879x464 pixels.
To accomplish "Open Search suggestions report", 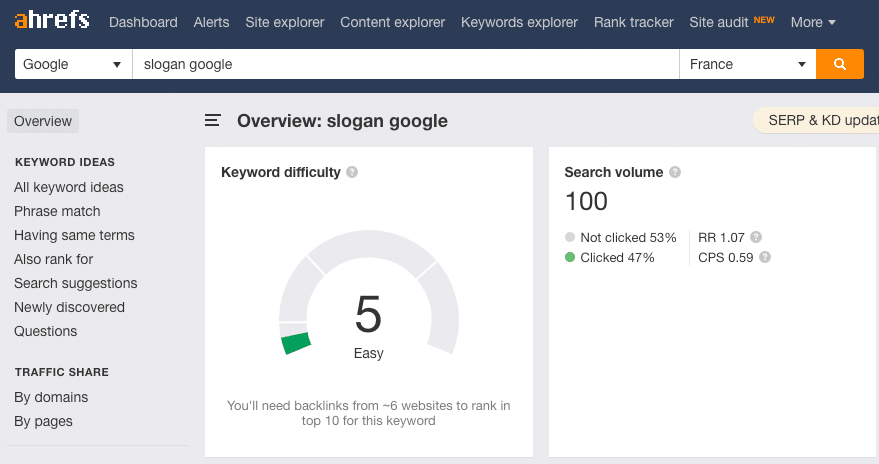I will point(76,284).
